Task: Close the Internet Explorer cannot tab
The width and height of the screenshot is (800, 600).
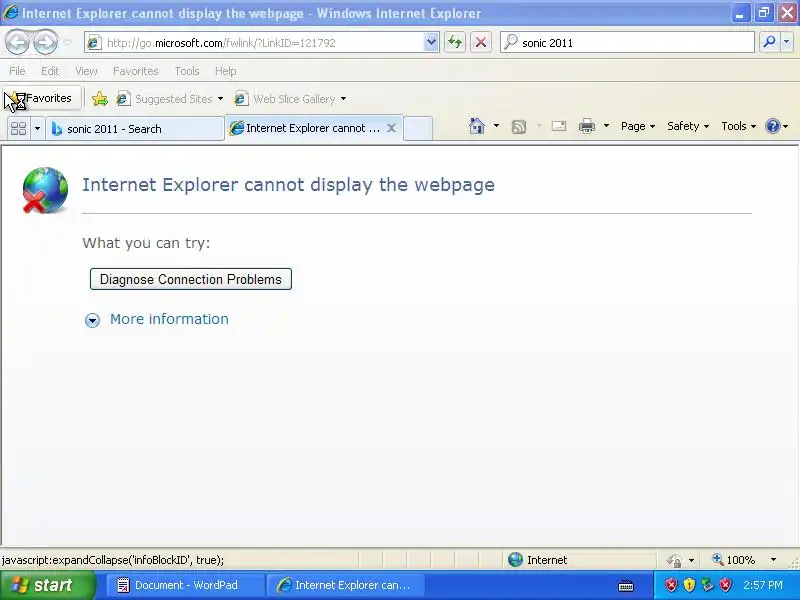Action: [391, 128]
